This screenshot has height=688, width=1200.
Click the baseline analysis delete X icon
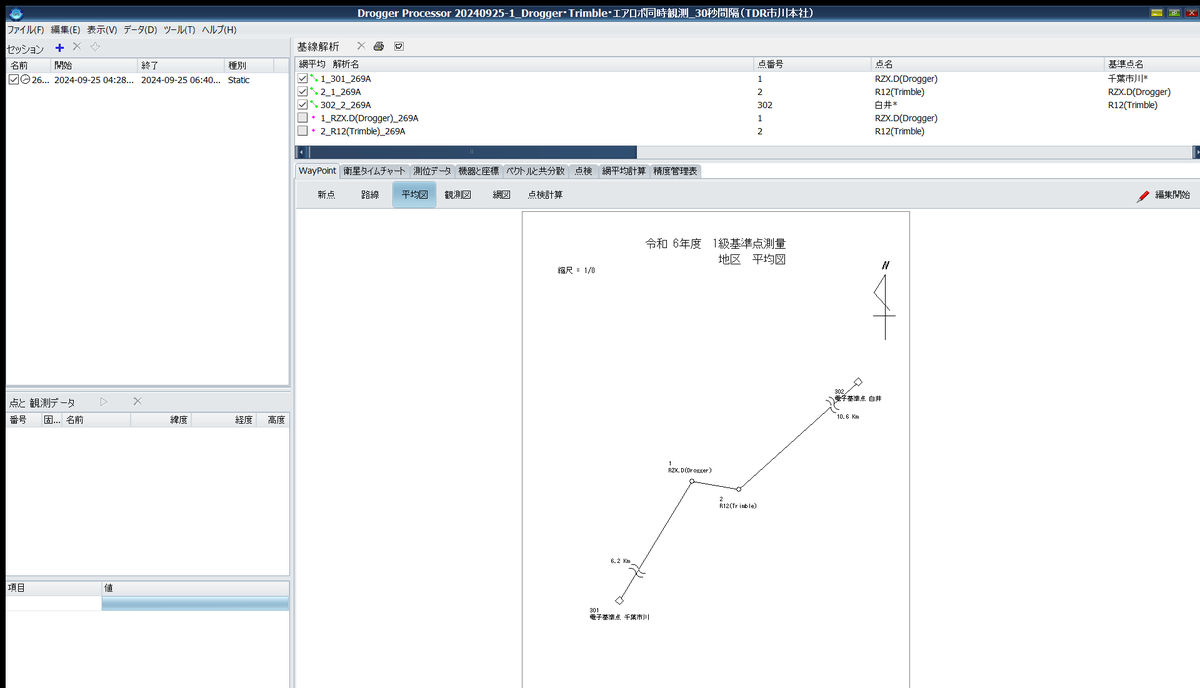pyautogui.click(x=361, y=46)
